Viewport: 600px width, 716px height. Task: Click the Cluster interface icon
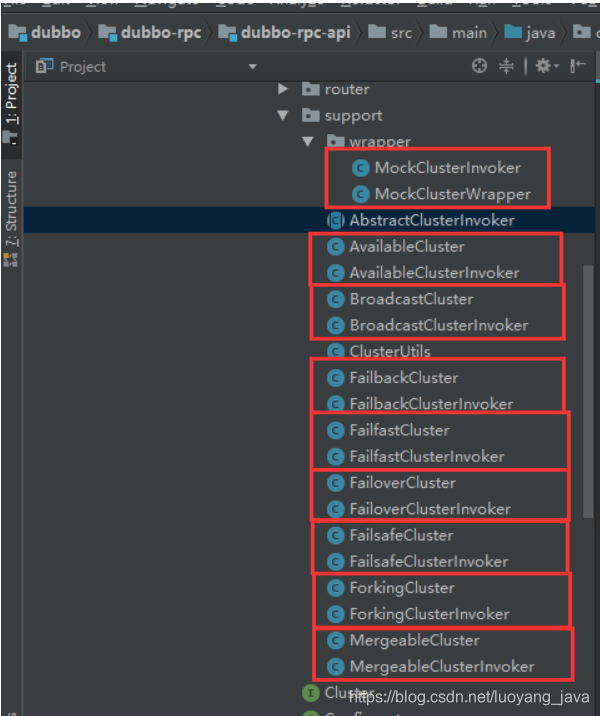(x=311, y=693)
